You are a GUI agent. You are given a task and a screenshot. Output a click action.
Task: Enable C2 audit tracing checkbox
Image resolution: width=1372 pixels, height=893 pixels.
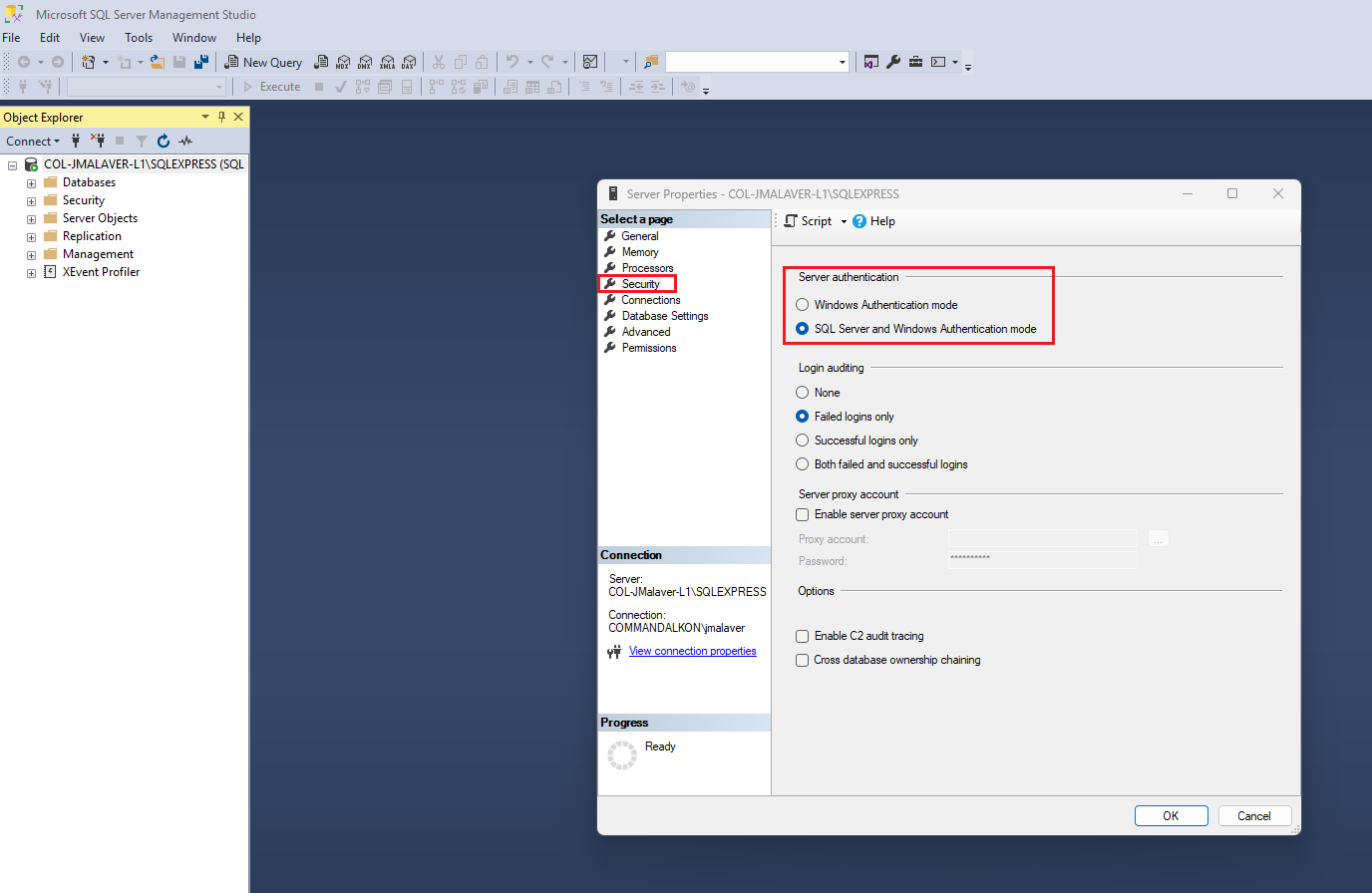click(802, 636)
